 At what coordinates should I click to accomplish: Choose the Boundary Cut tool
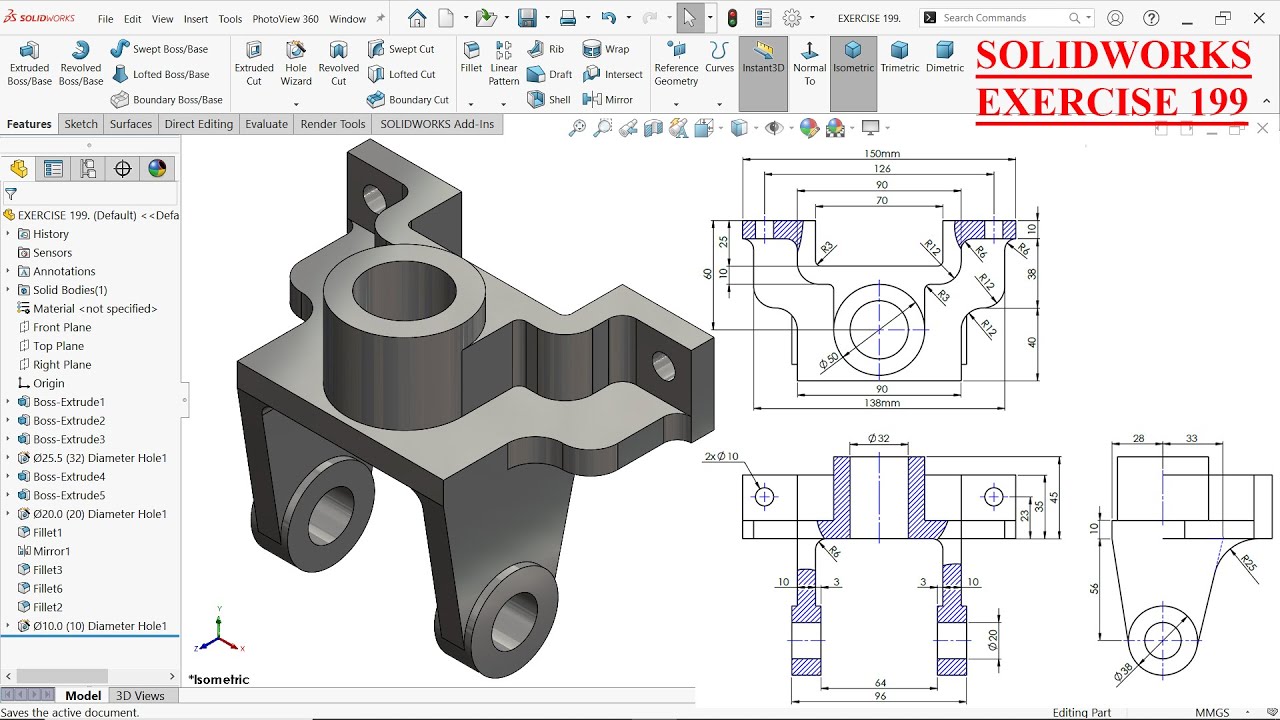407,99
